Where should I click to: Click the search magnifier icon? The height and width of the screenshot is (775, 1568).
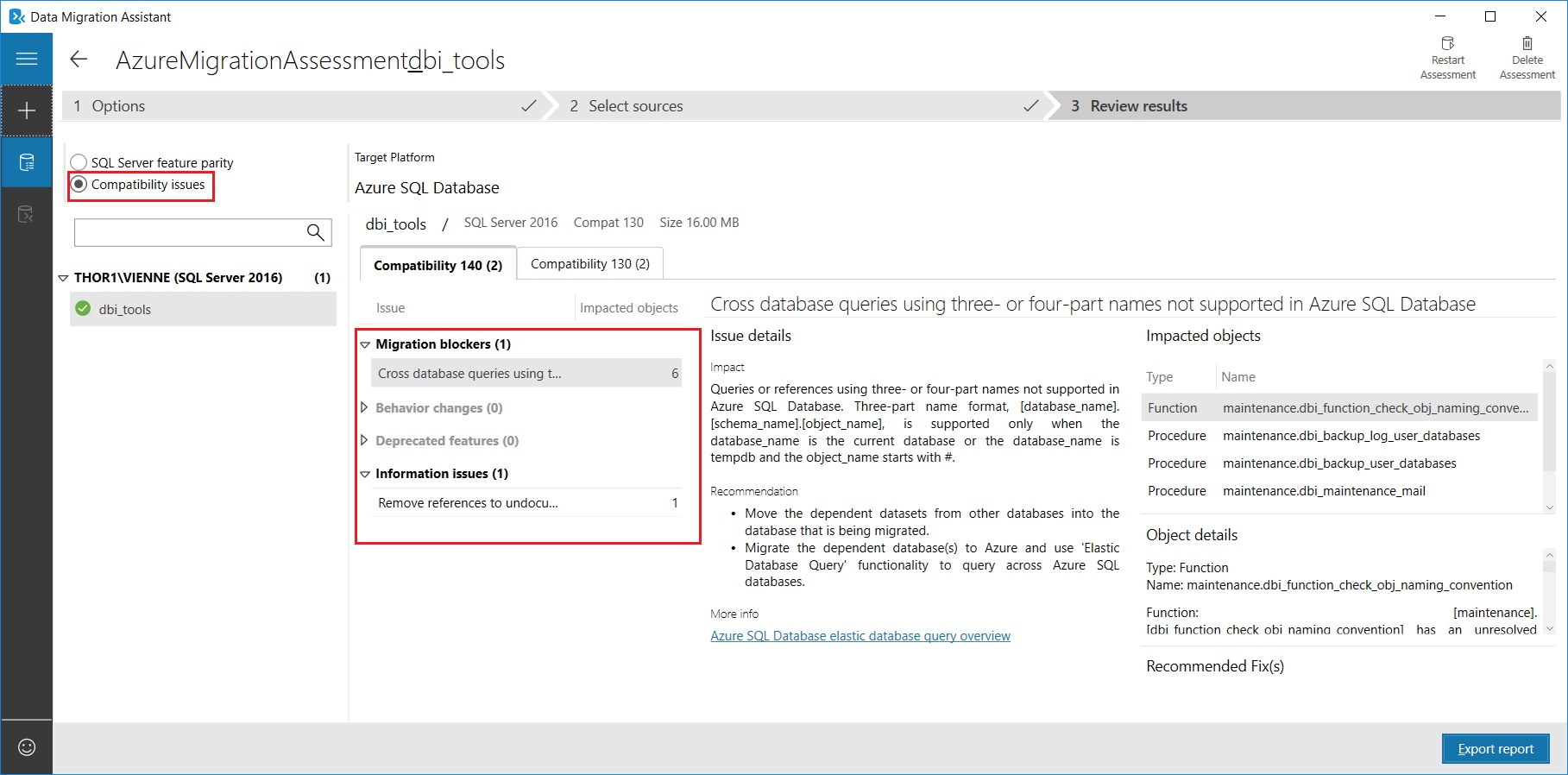(x=316, y=232)
